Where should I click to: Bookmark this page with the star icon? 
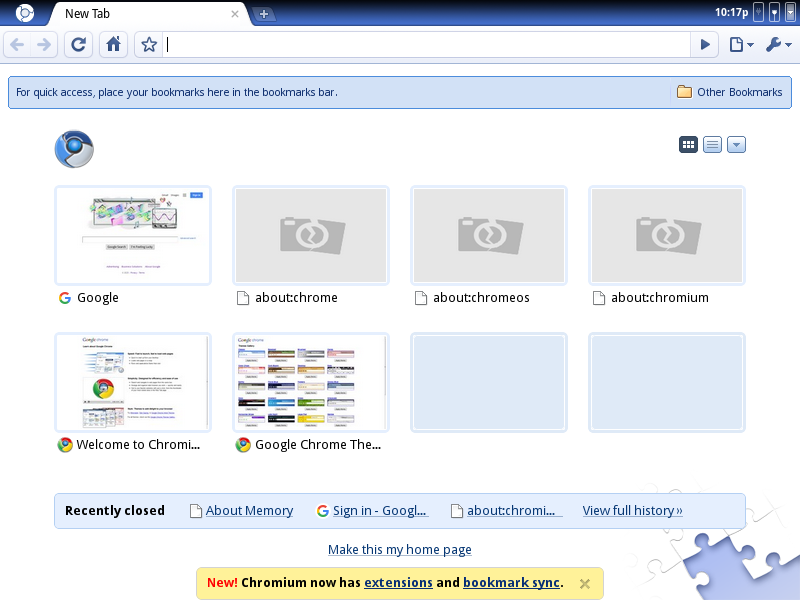point(149,45)
